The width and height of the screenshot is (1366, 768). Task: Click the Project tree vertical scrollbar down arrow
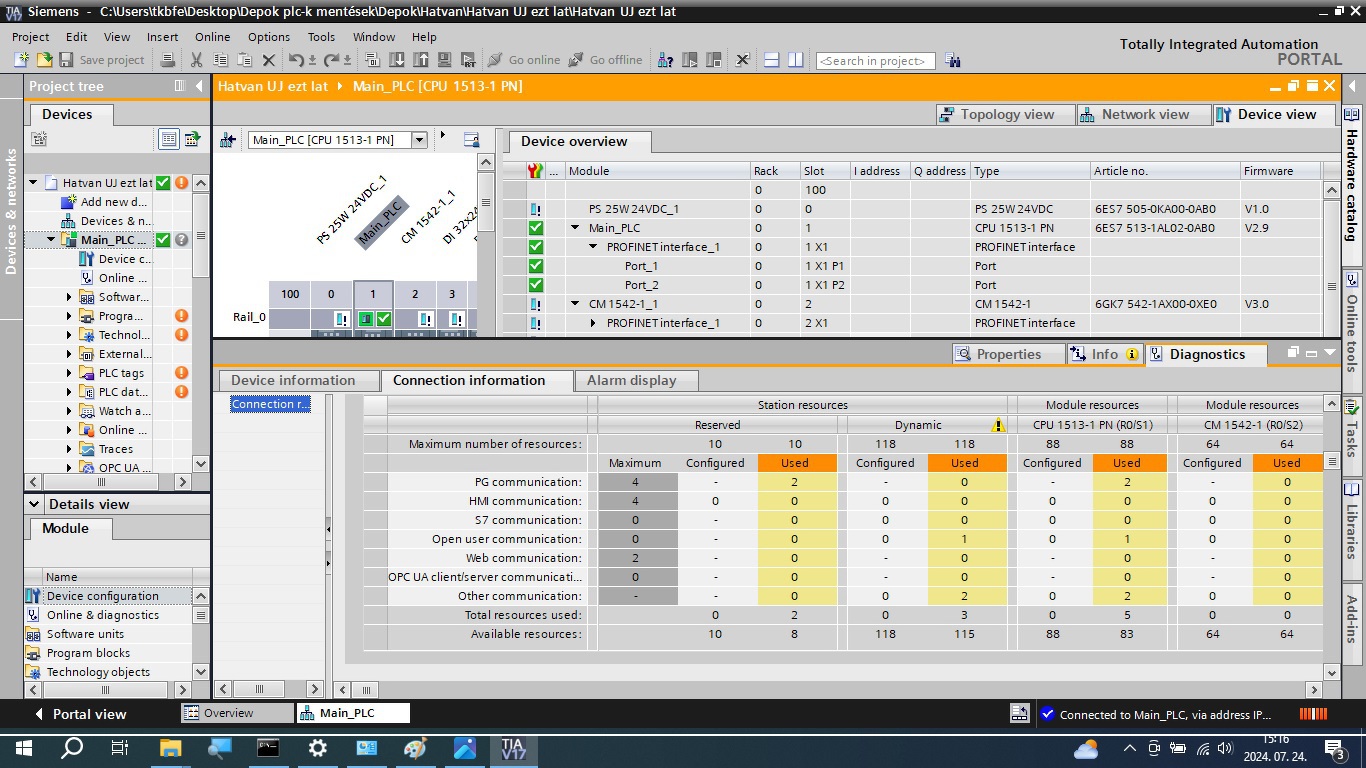(x=200, y=463)
